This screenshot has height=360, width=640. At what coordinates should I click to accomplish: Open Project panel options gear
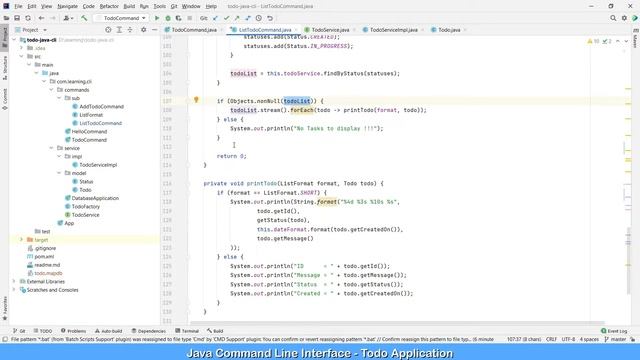143,30
